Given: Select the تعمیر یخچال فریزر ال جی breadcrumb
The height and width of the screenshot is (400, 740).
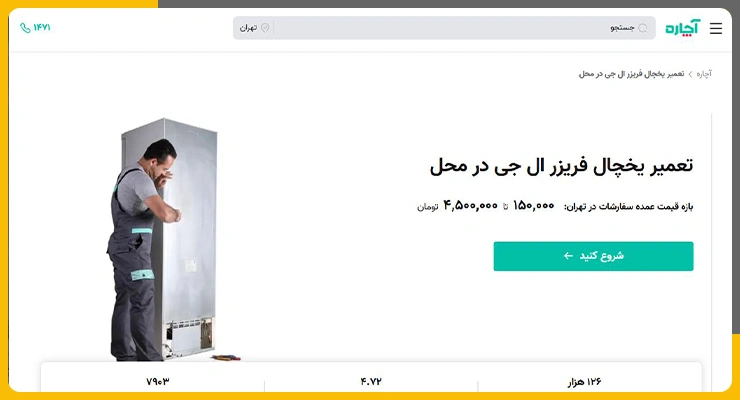Looking at the screenshot, I should pyautogui.click(x=631, y=74).
